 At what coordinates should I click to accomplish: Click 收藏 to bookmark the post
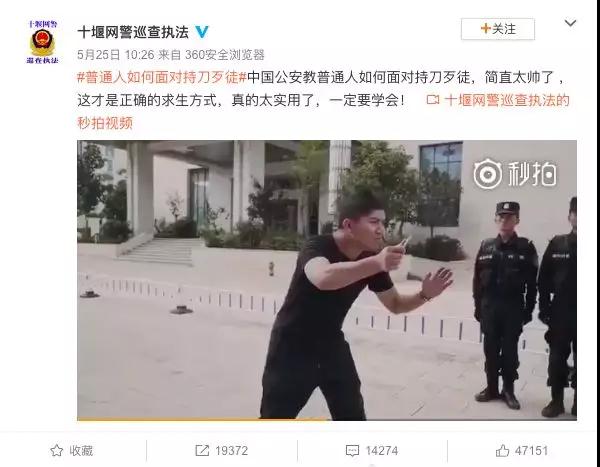click(x=81, y=451)
